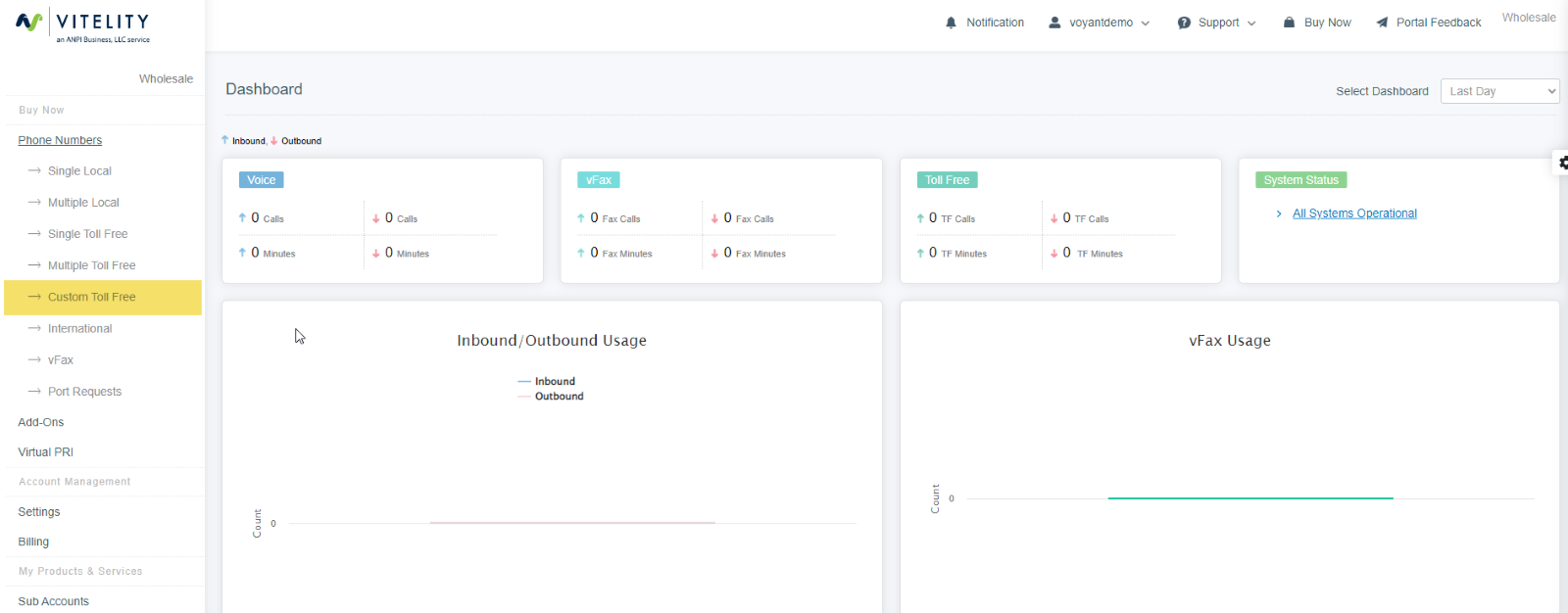The width and height of the screenshot is (1568, 613).
Task: Expand the Support menu chevron
Action: (x=1251, y=24)
